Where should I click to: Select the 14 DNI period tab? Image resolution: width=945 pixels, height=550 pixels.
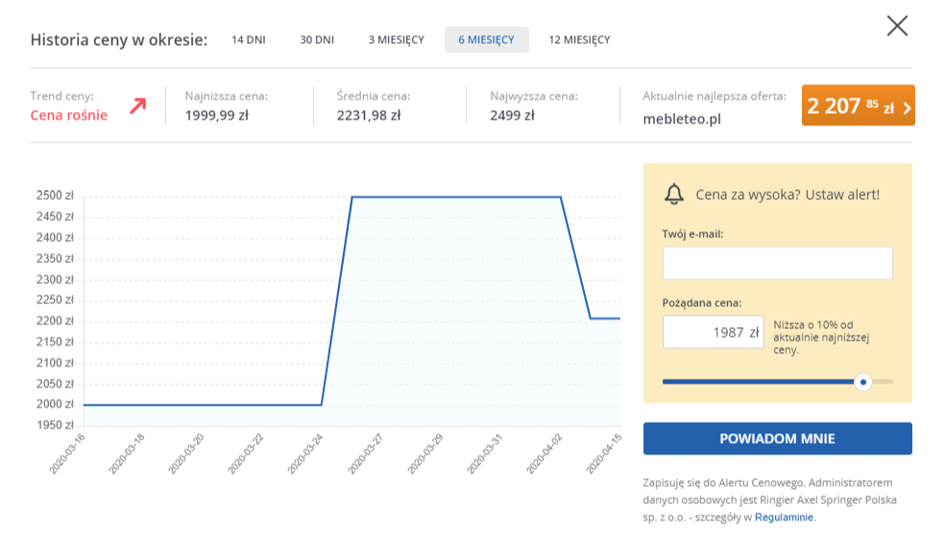point(248,40)
